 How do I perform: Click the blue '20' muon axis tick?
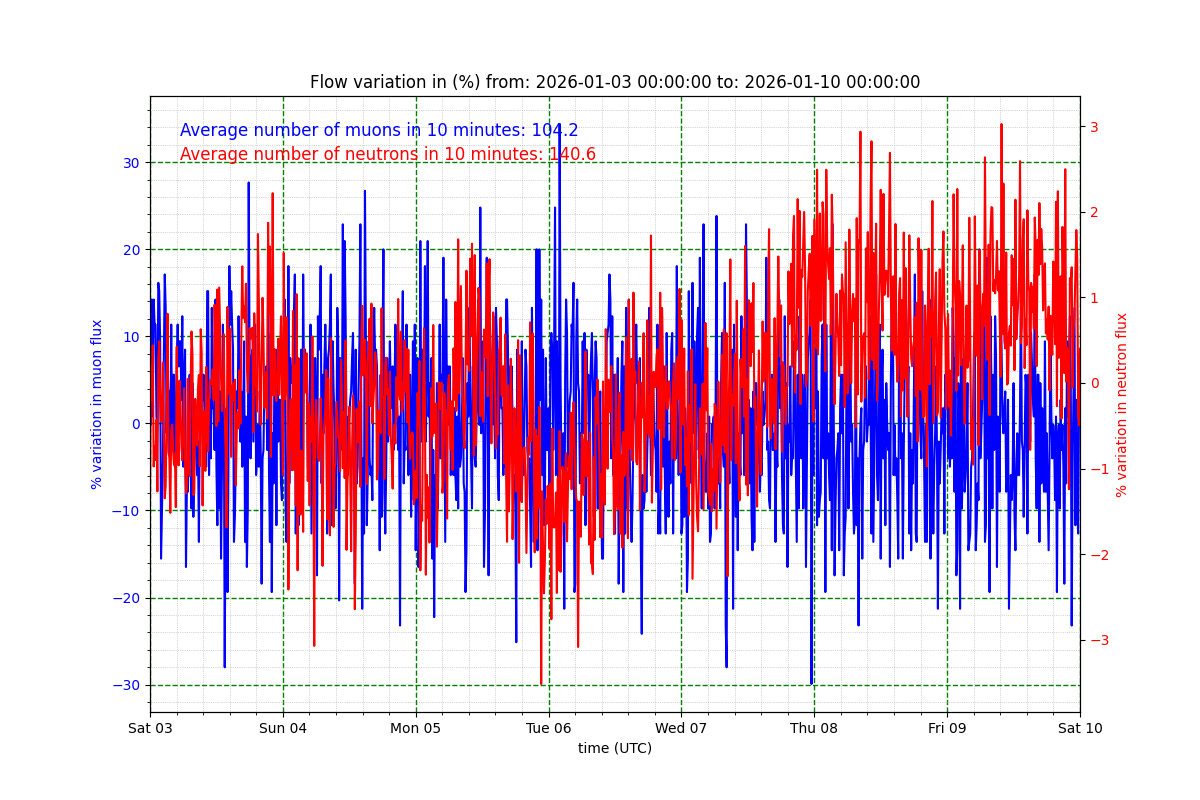click(132, 249)
